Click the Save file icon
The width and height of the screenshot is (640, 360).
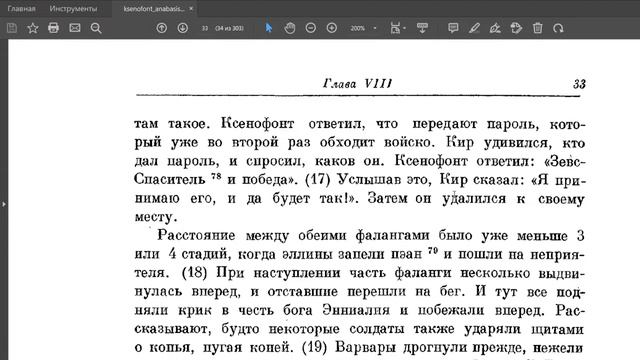(12, 28)
